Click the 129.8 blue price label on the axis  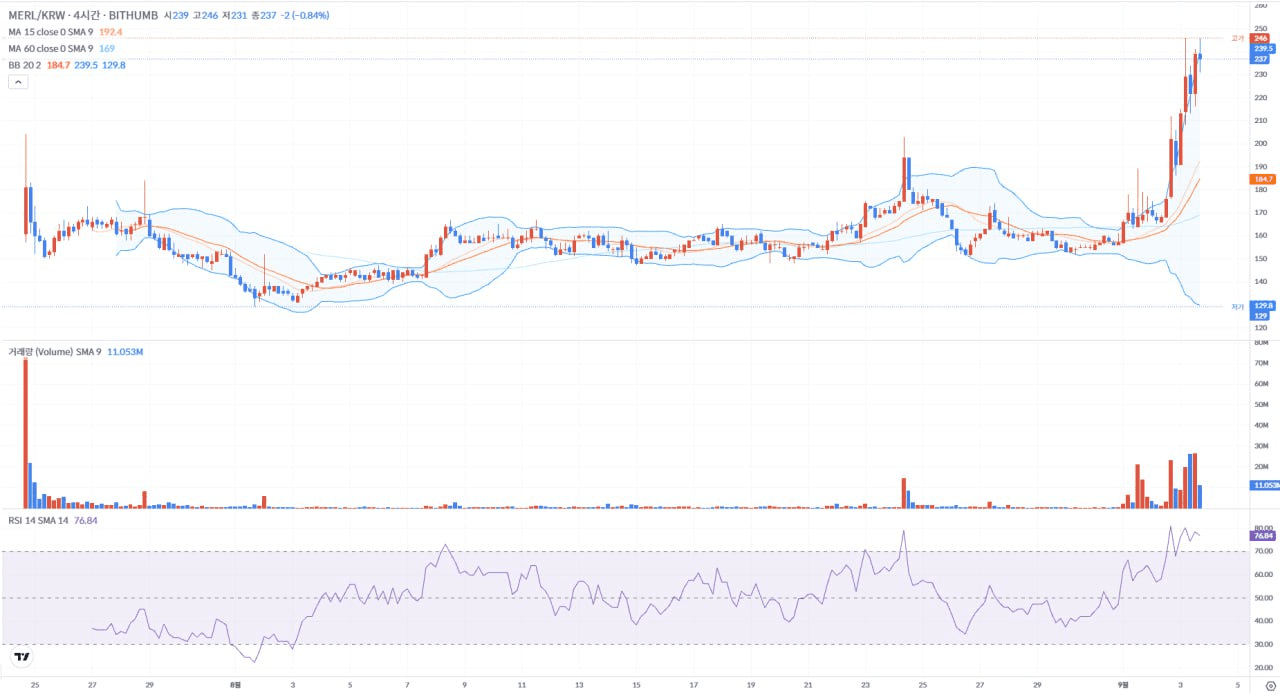coord(1263,306)
